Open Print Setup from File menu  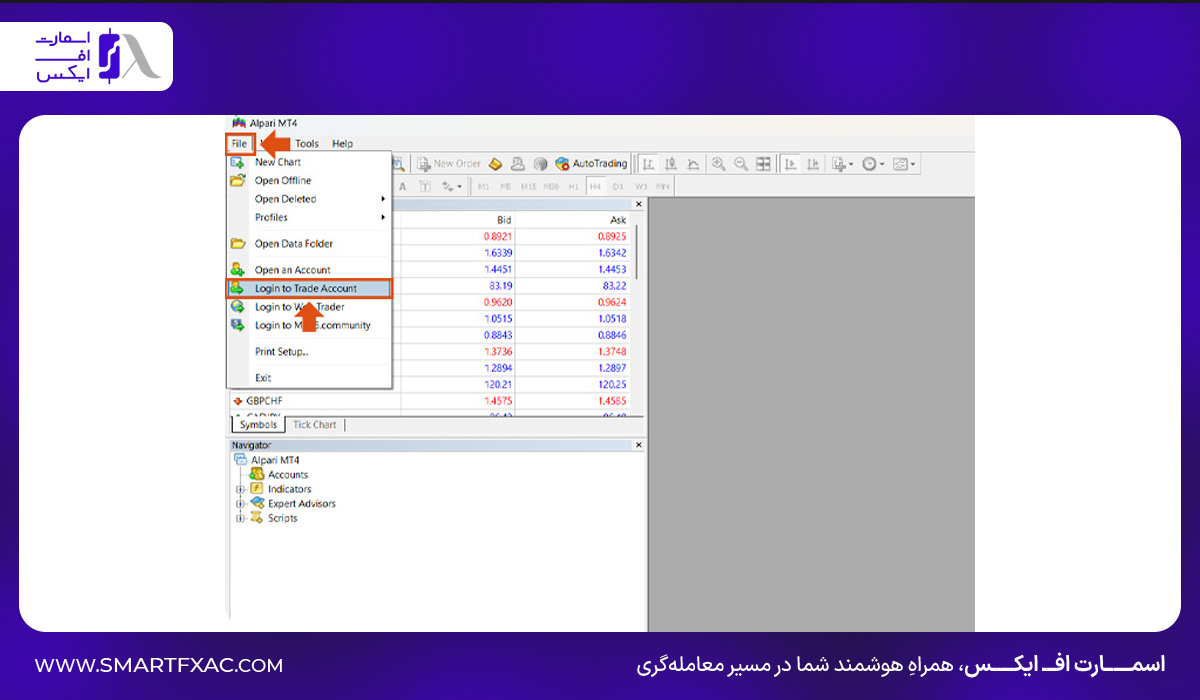(309, 352)
